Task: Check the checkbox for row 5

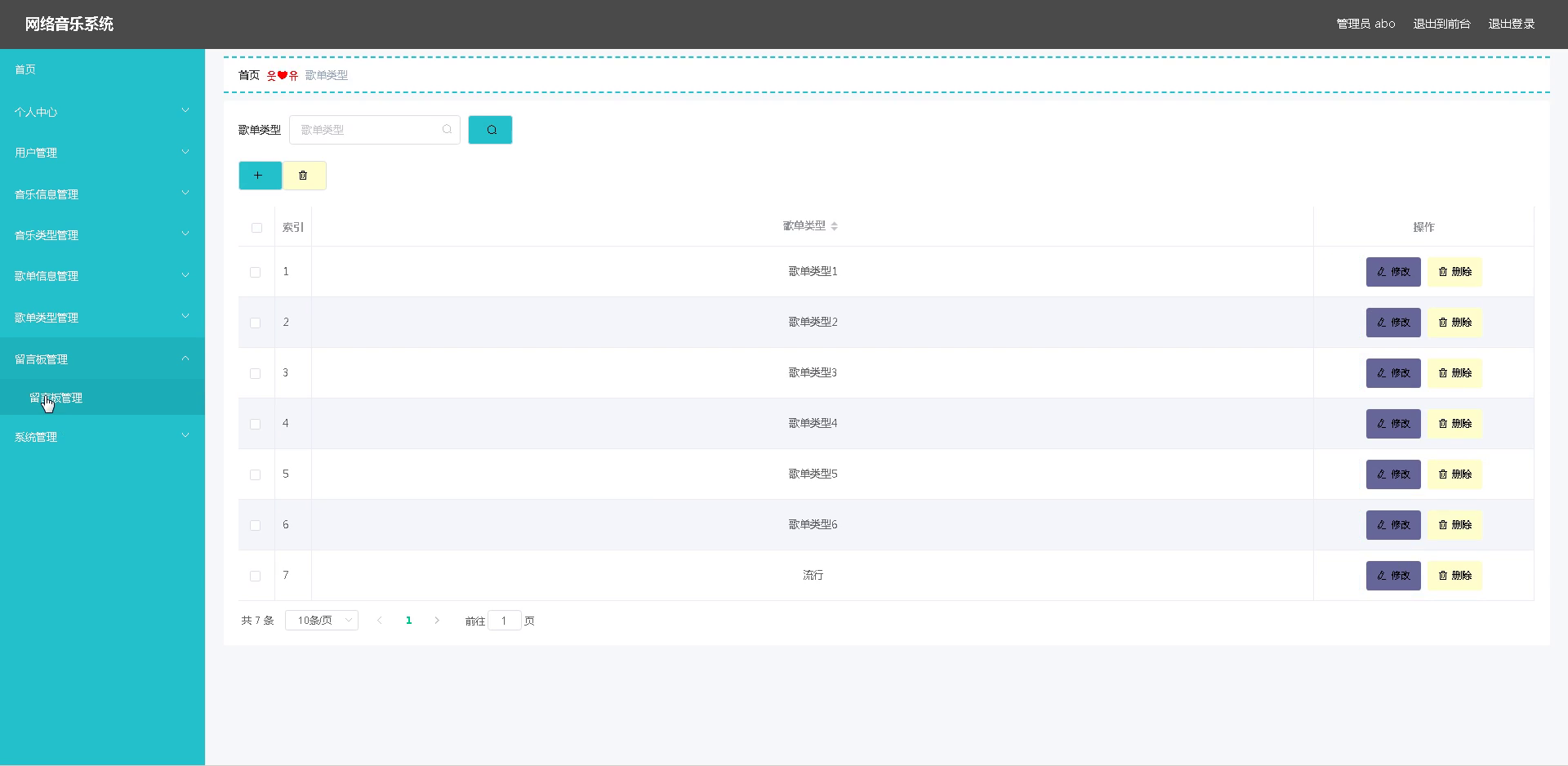Action: pyautogui.click(x=255, y=474)
